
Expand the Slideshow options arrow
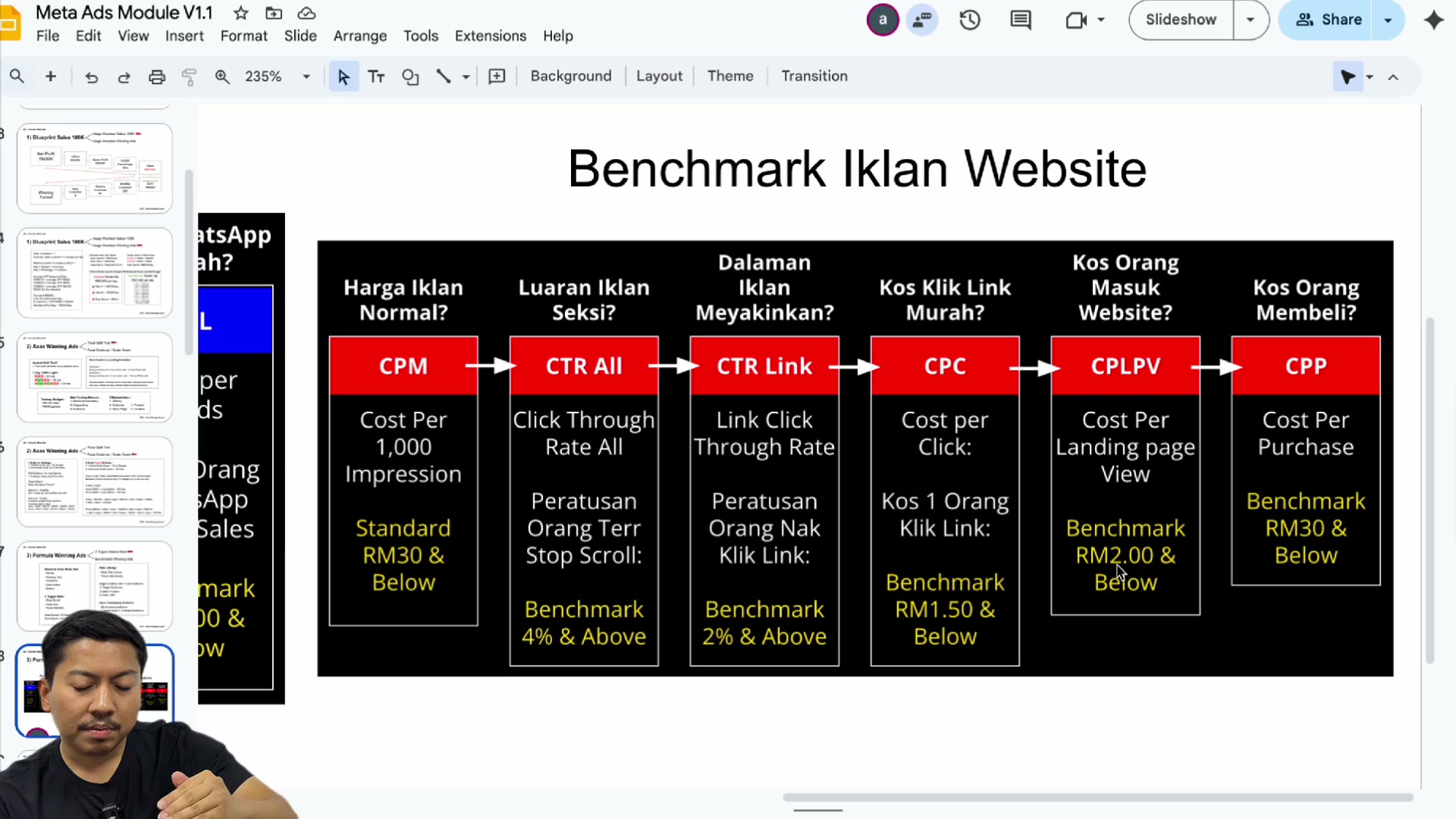[x=1250, y=20]
